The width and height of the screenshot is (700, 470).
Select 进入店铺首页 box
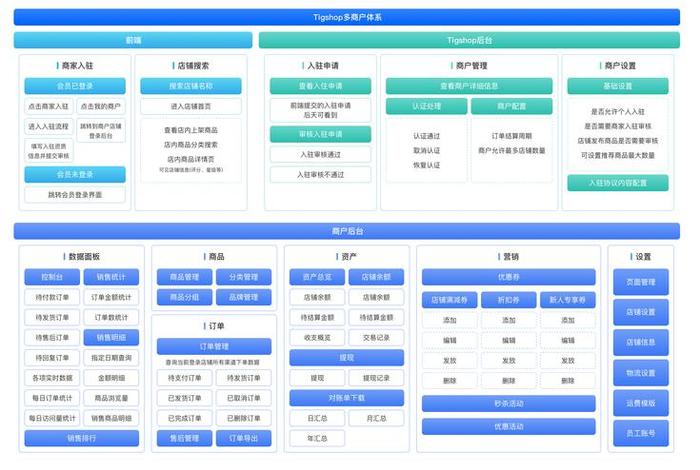pos(191,106)
